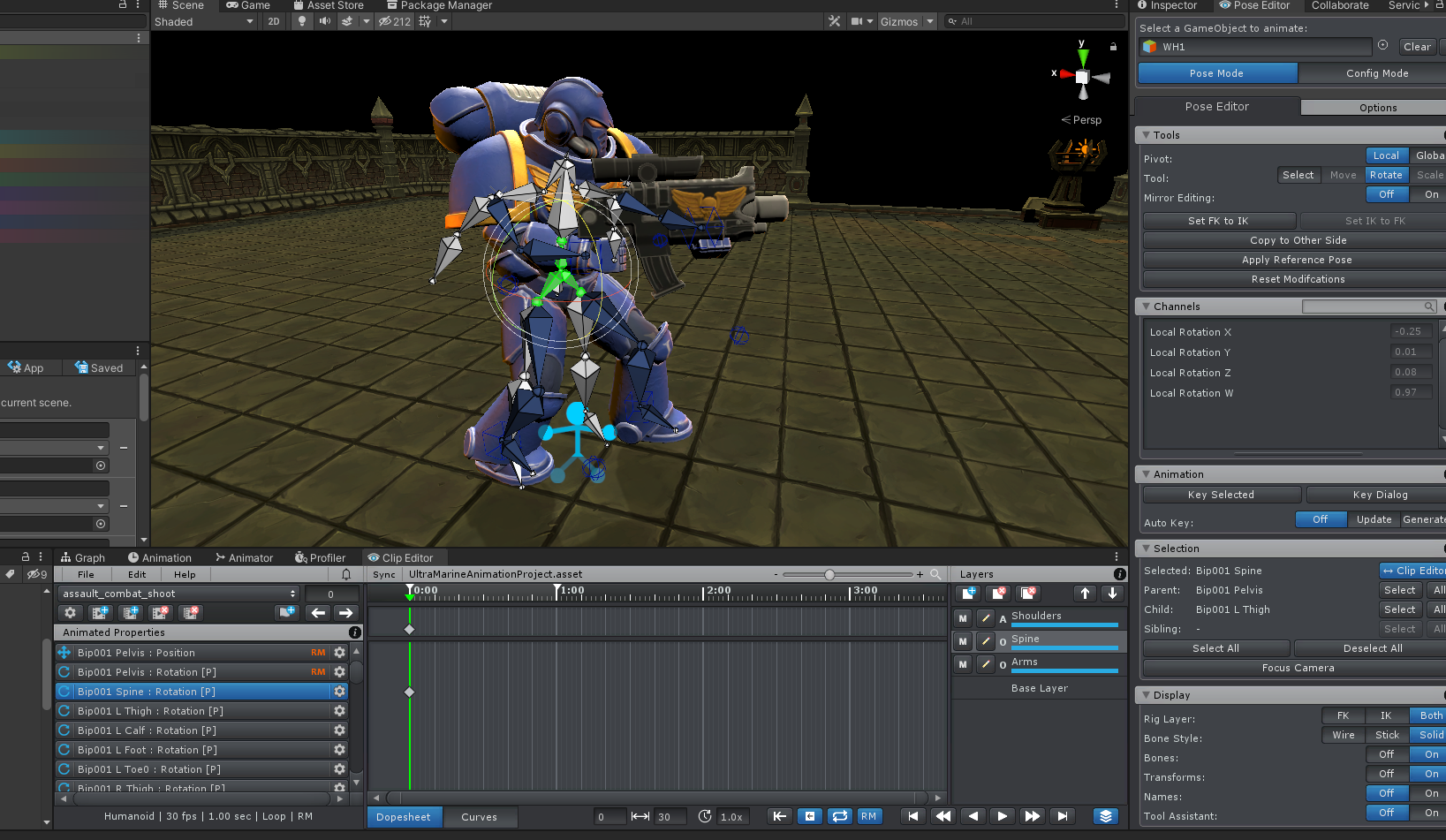
Task: Click the add property folder icon
Action: [x=287, y=613]
